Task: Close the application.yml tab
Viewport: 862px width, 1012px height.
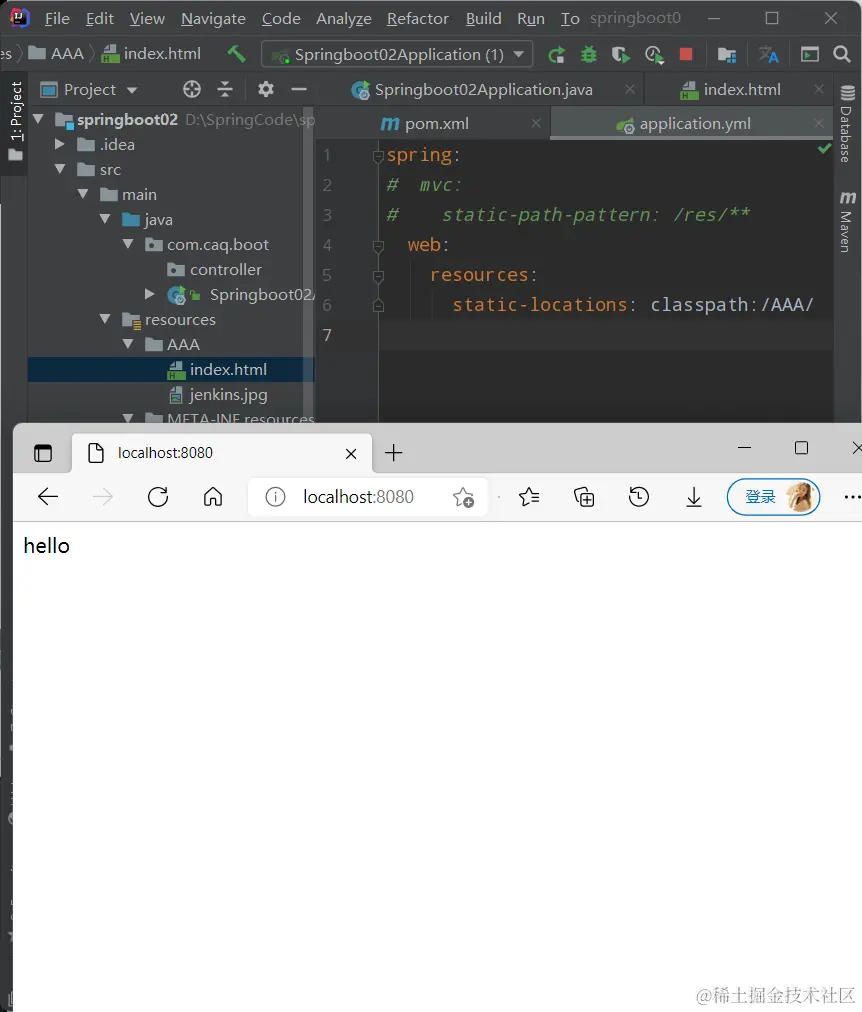Action: coord(819,123)
